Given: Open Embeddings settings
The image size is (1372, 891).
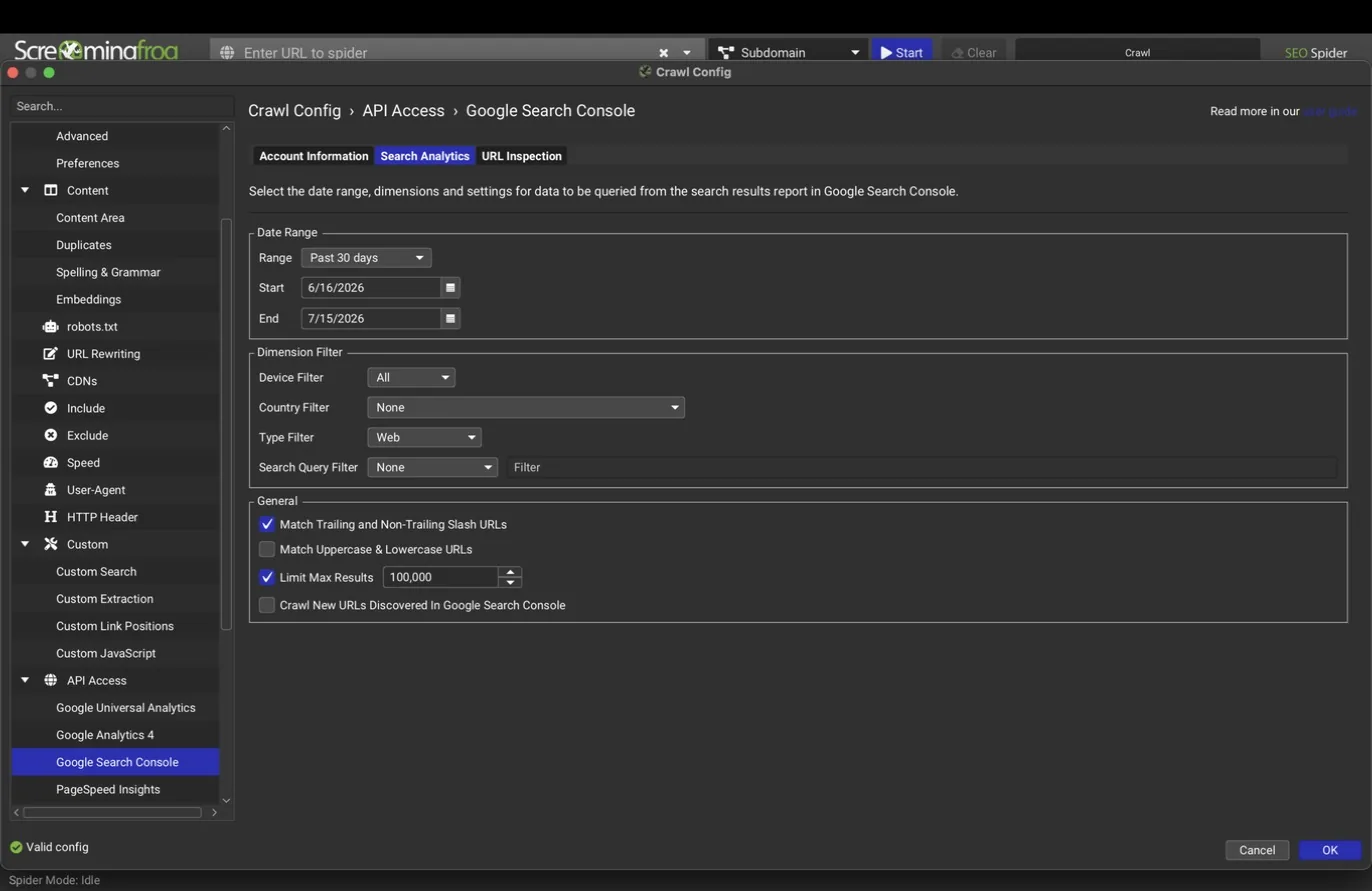Looking at the screenshot, I should (x=88, y=299).
